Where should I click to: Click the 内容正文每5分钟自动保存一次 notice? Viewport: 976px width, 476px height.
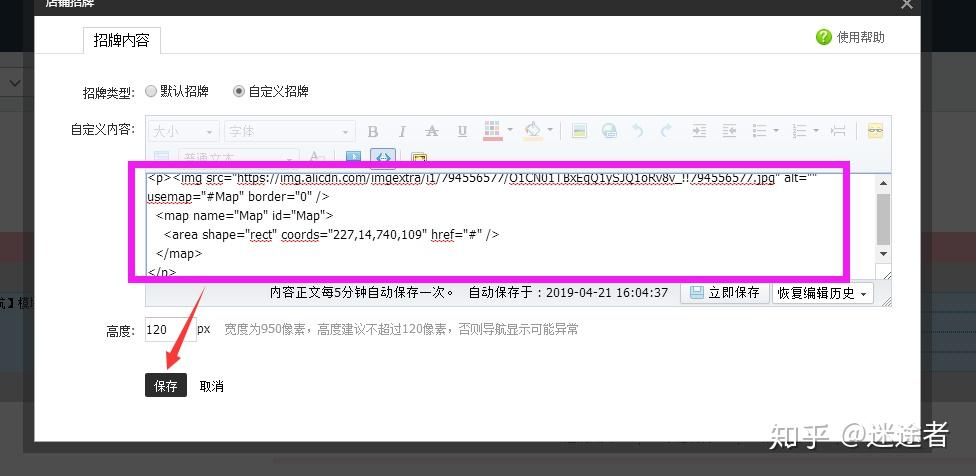pyautogui.click(x=362, y=292)
